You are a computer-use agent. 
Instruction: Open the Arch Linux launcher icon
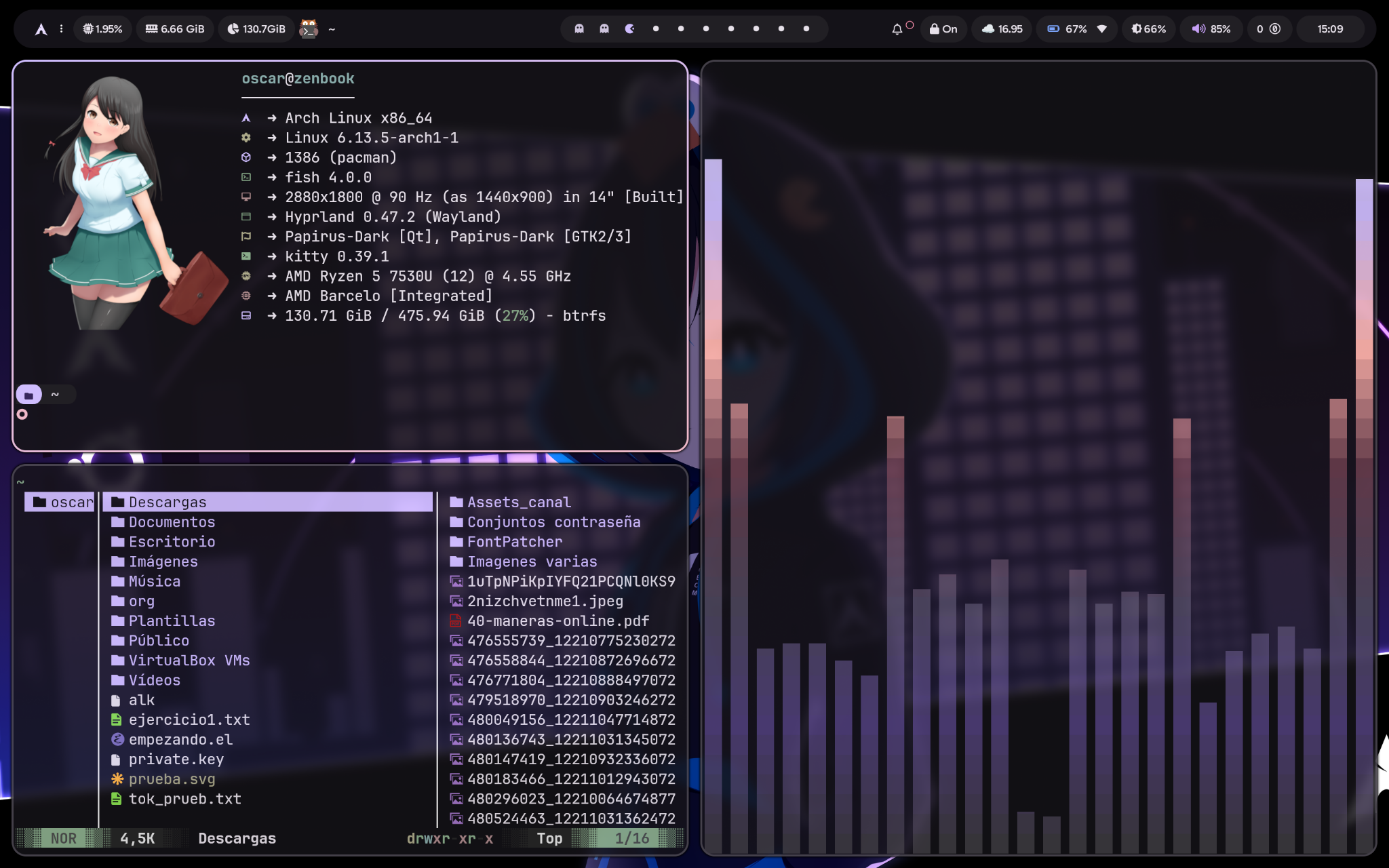pos(41,29)
